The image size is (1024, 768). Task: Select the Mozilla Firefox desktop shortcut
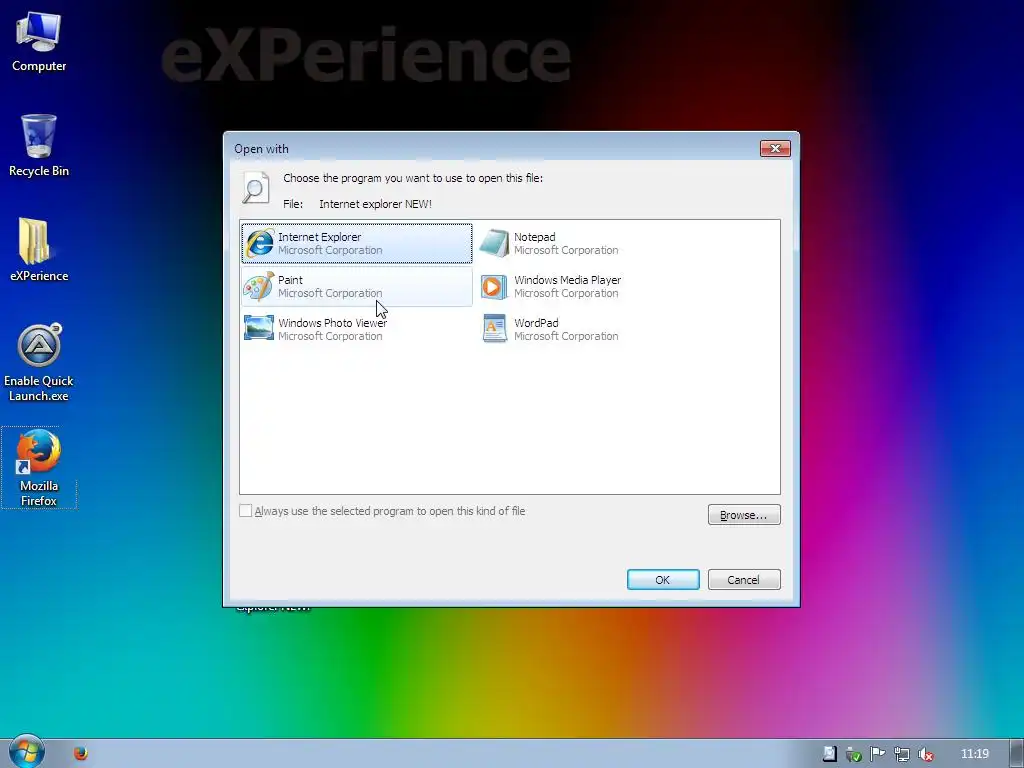coord(39,468)
